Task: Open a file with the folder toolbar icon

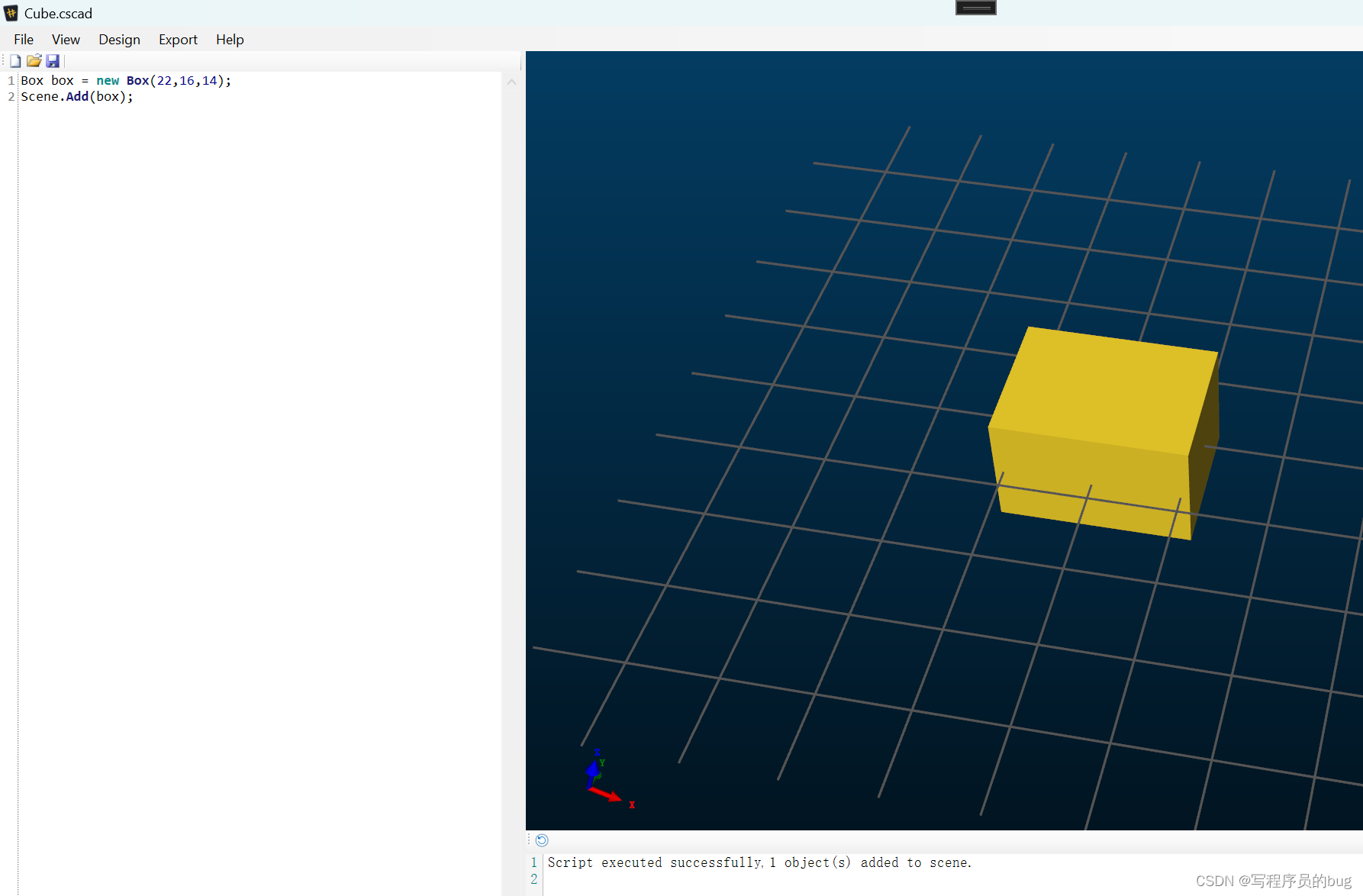Action: coord(34,61)
